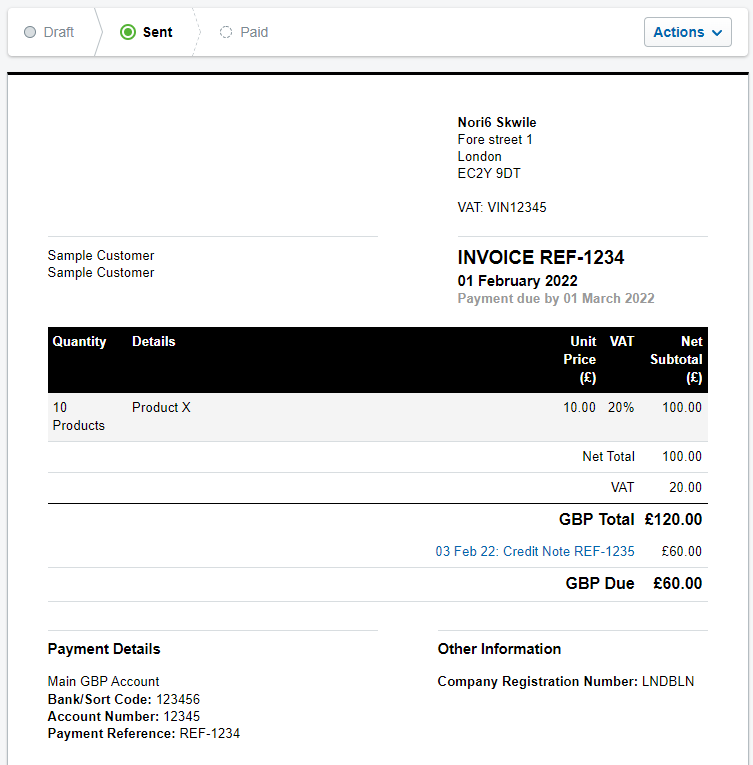Click the Unit Price column header
The height and width of the screenshot is (765, 753).
579,359
